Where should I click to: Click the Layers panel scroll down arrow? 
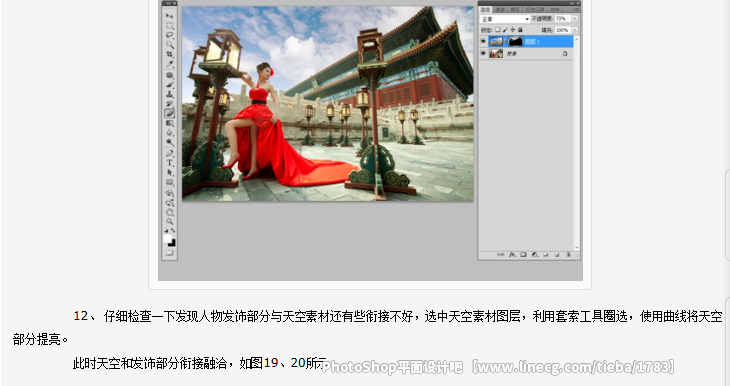pyautogui.click(x=577, y=247)
